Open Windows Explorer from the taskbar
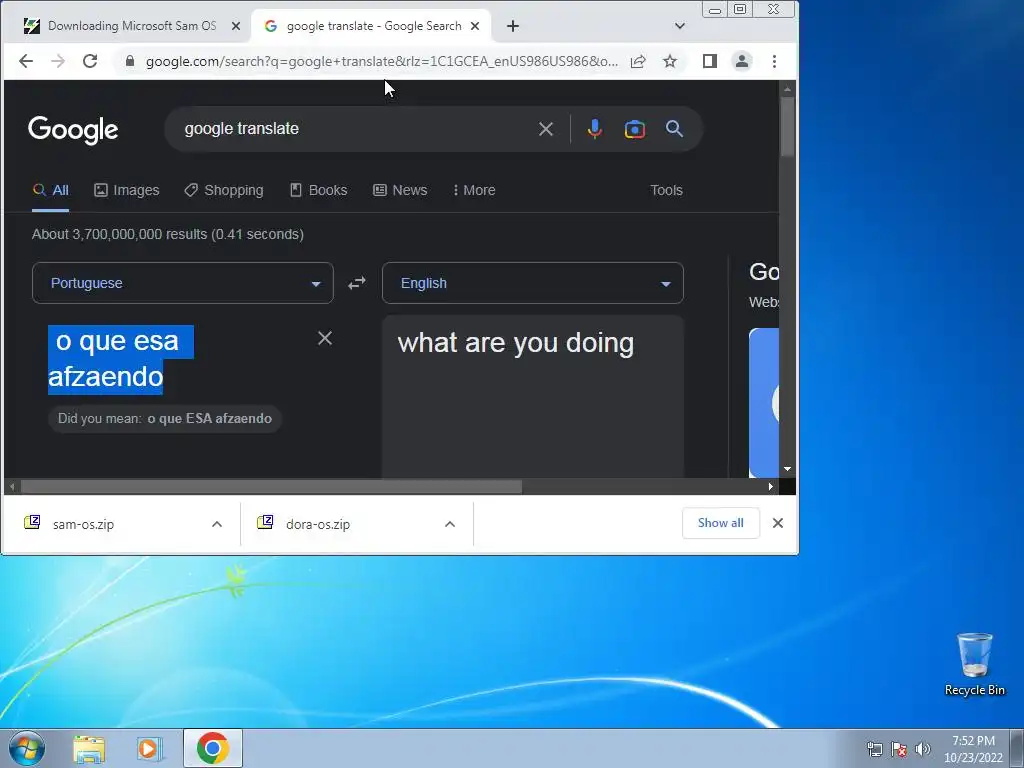Image resolution: width=1024 pixels, height=768 pixels. 89,749
